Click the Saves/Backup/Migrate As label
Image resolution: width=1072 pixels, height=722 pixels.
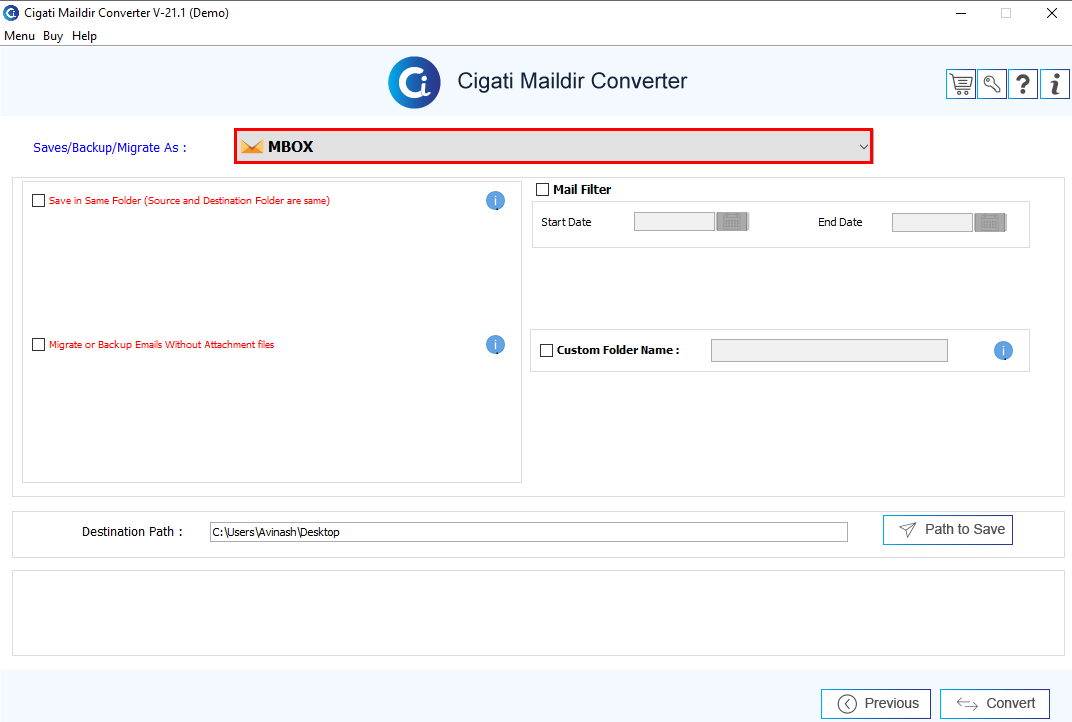point(109,148)
